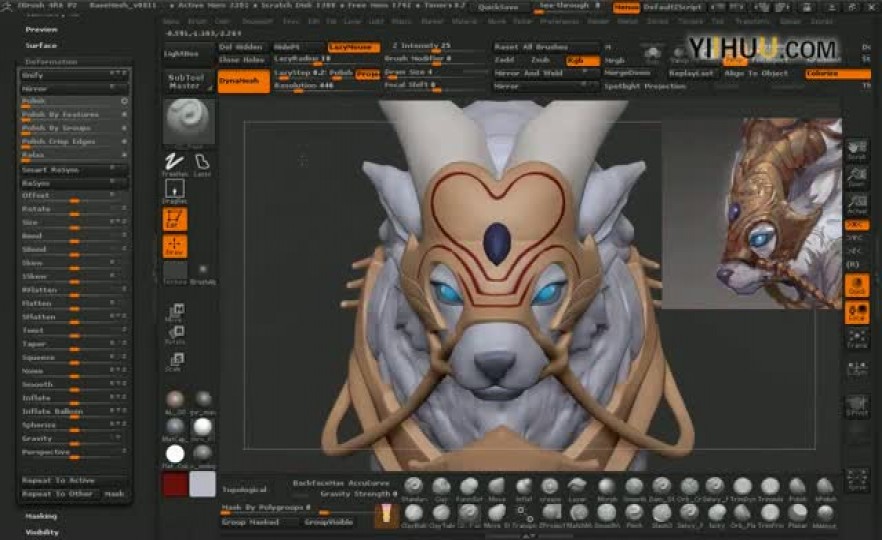Select the MatCap material sphere

[175, 428]
